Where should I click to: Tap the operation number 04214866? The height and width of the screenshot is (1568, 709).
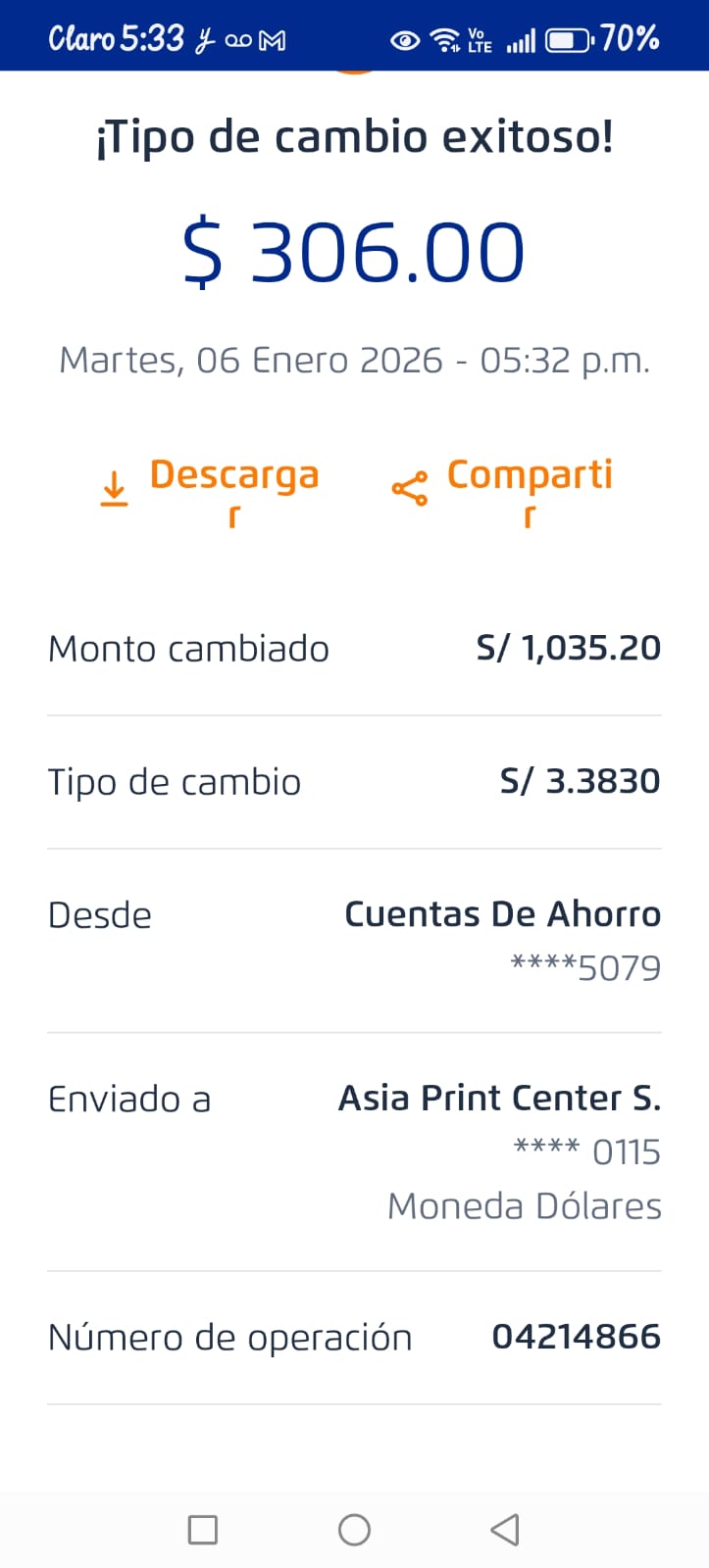tap(576, 1337)
